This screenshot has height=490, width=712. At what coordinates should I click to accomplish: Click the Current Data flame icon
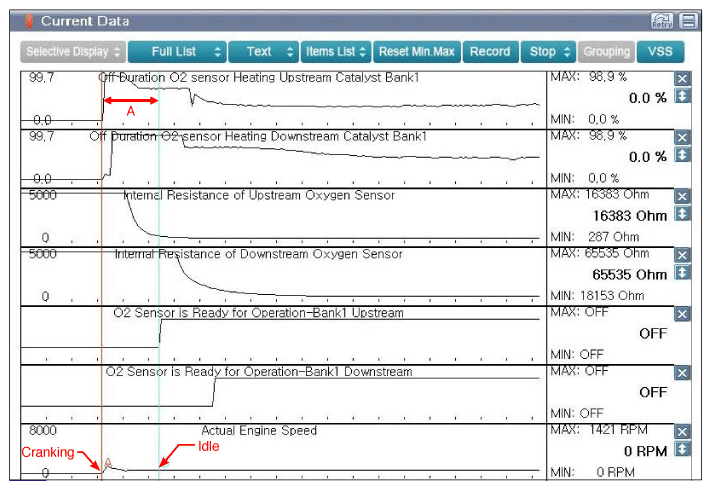[x=29, y=21]
